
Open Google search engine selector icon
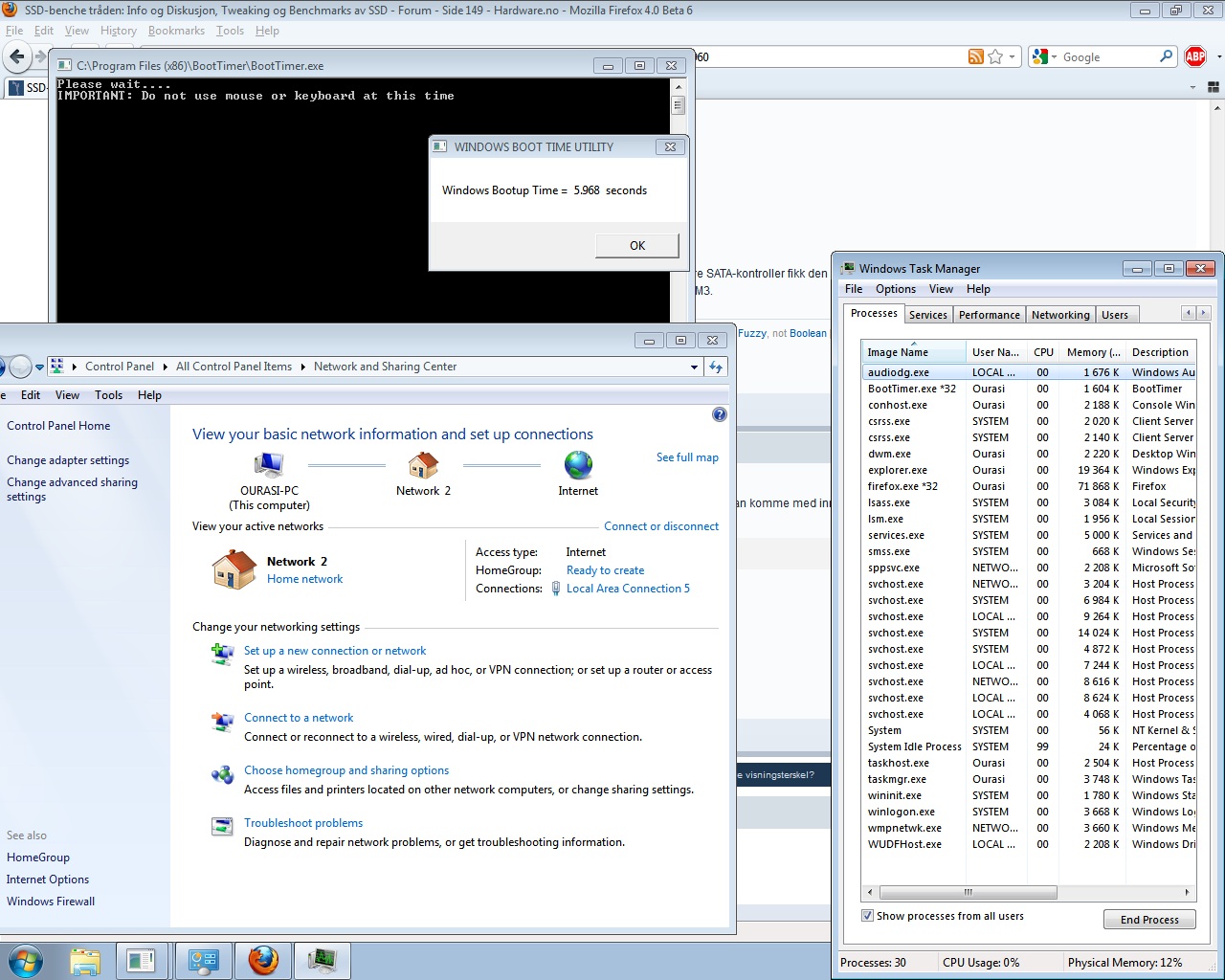[1042, 56]
